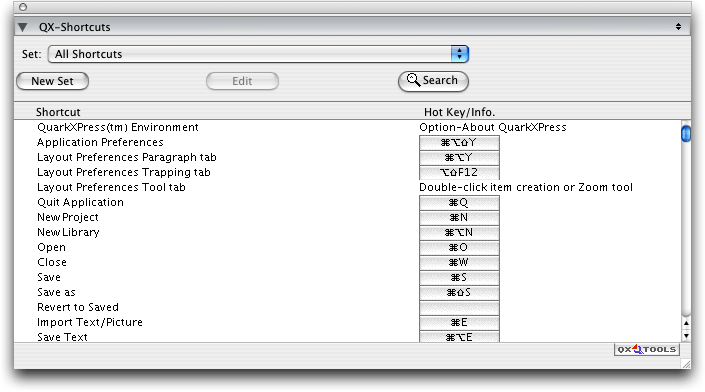Click the Hot Key/Info. column header
This screenshot has height=392, width=705.
click(x=459, y=112)
